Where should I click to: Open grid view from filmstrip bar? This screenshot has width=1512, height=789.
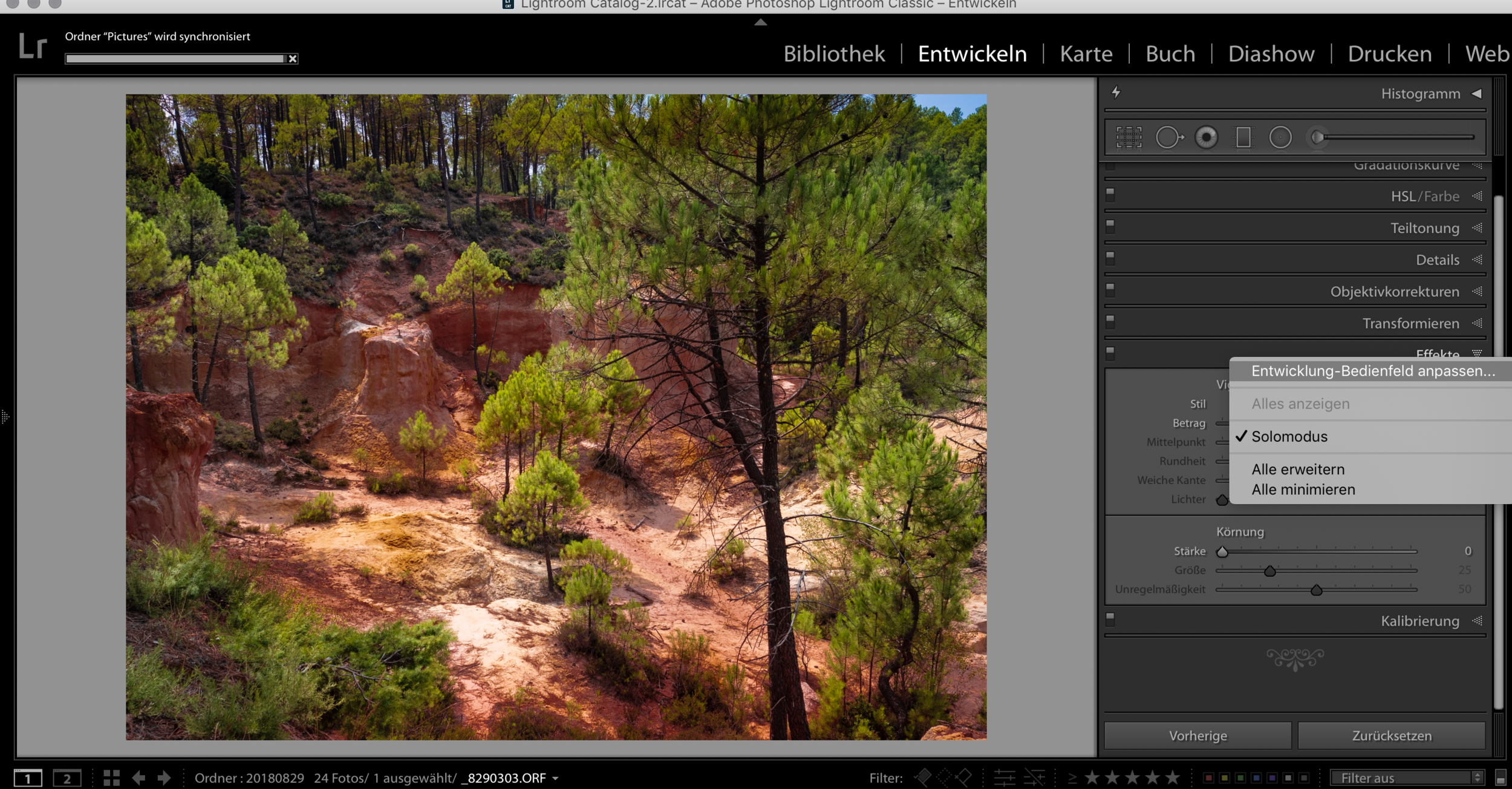pyautogui.click(x=111, y=778)
